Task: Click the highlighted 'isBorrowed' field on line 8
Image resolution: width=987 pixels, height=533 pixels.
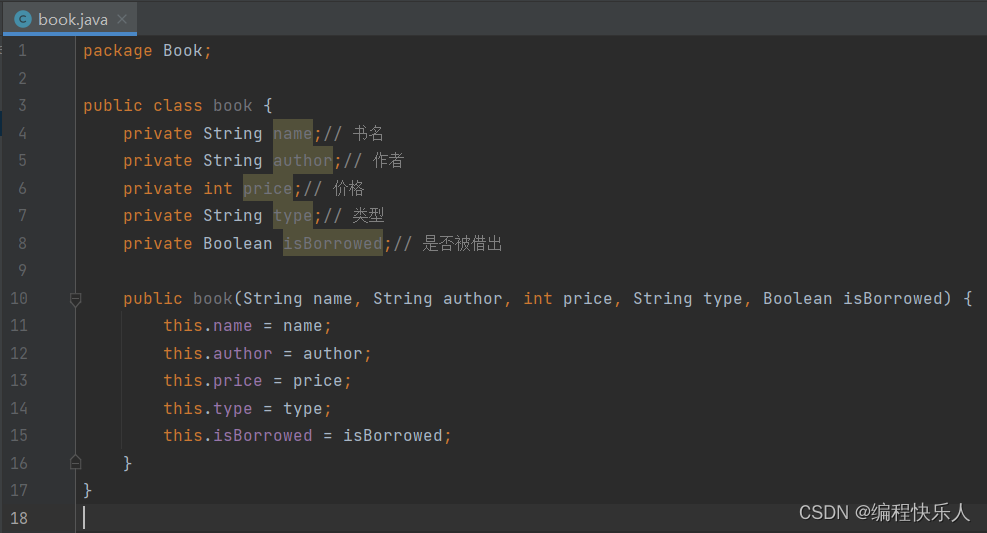Action: [x=332, y=243]
